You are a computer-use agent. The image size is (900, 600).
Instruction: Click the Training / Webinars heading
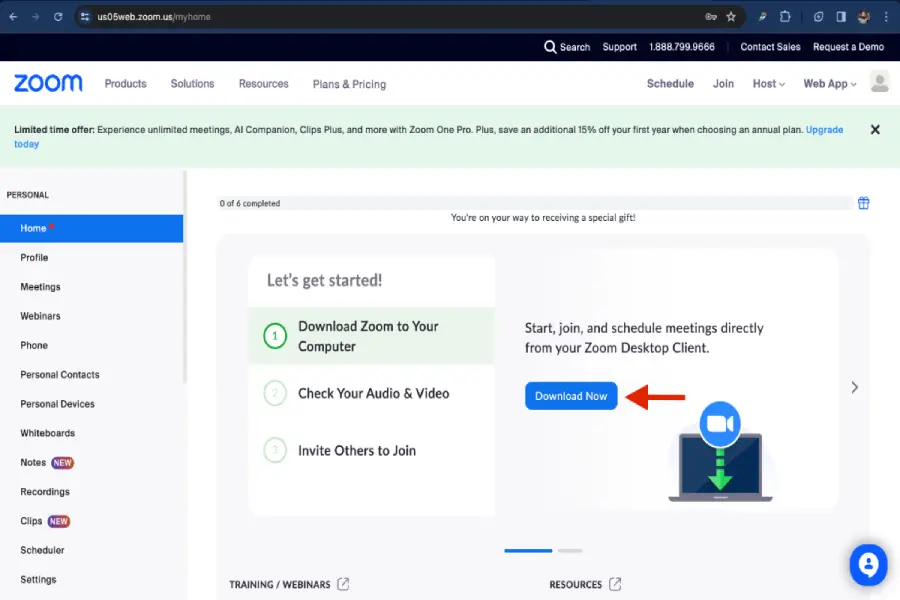click(280, 584)
